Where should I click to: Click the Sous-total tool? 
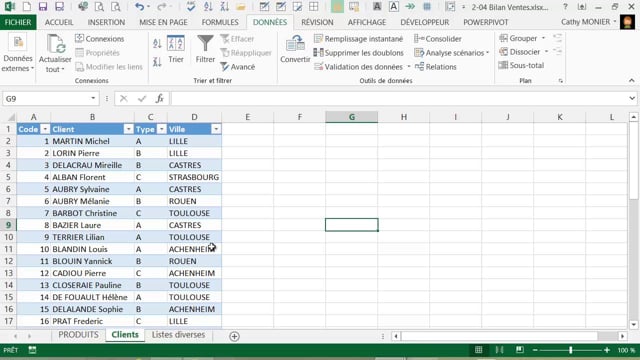522,65
